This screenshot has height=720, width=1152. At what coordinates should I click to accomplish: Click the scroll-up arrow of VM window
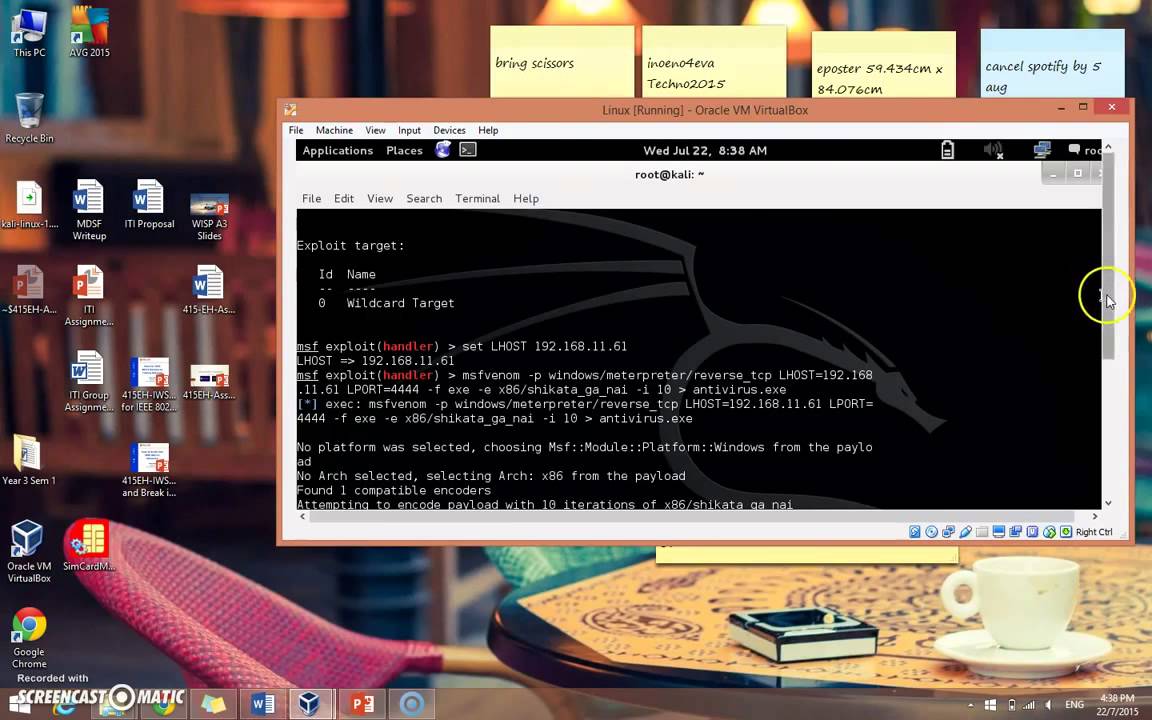pos(1108,147)
